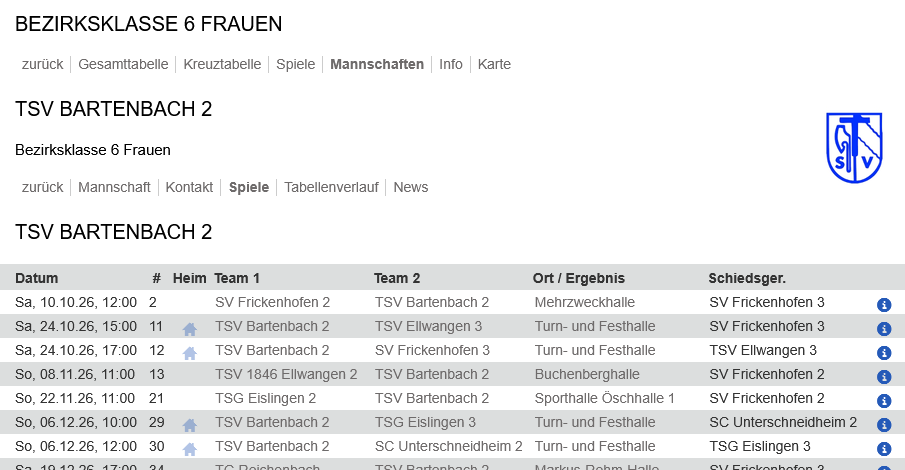
Task: Open the team News tab
Action: tap(411, 187)
